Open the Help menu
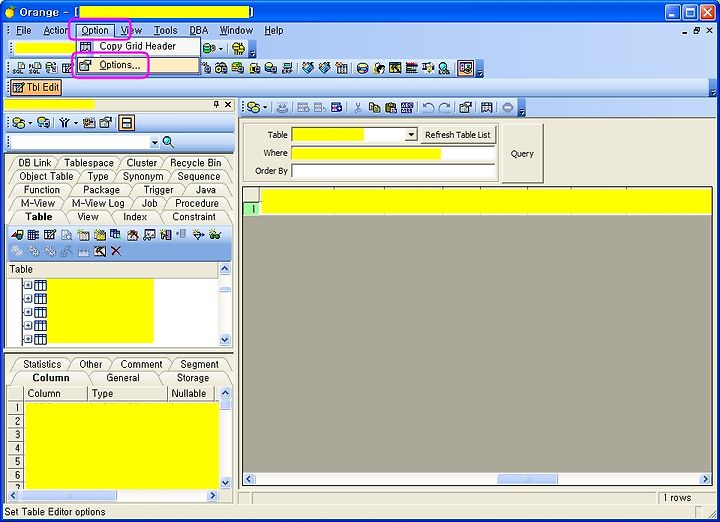The image size is (720, 522). (x=274, y=30)
